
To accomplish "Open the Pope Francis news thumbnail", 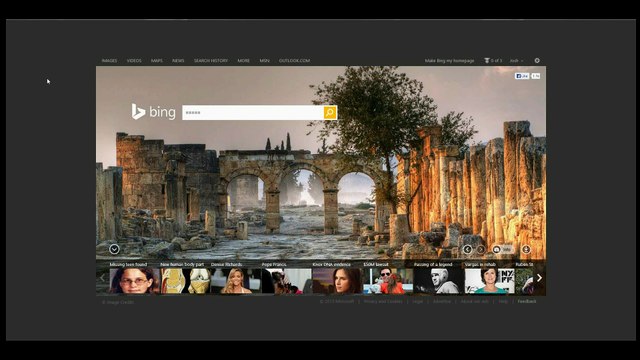I will [287, 281].
